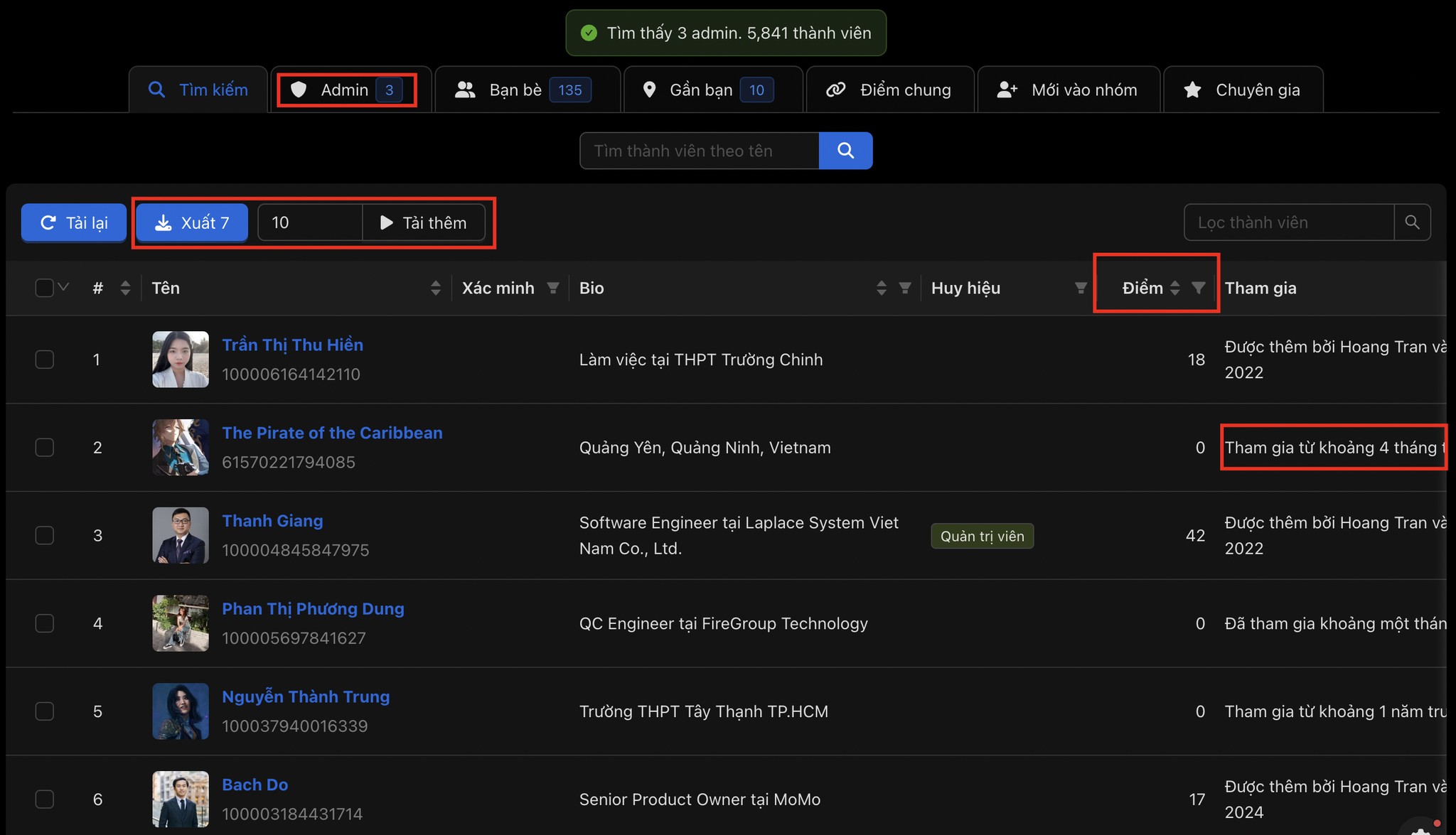Click Nguyễn Thành Trung avatar thumbnail
The image size is (1456, 835).
181,711
